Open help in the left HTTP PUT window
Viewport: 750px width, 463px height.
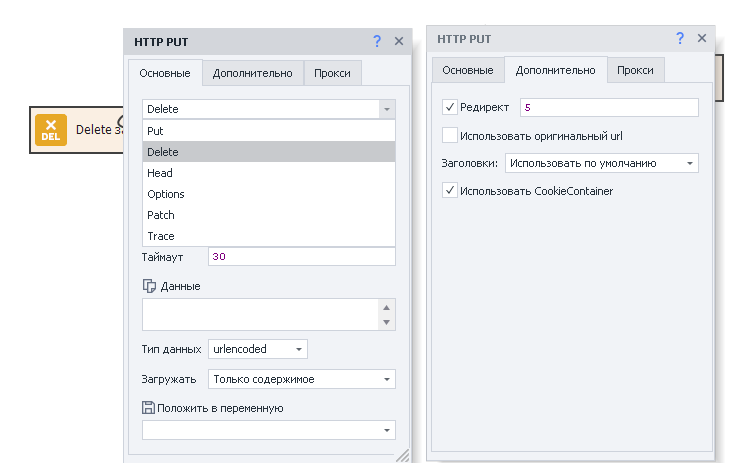pyautogui.click(x=377, y=41)
